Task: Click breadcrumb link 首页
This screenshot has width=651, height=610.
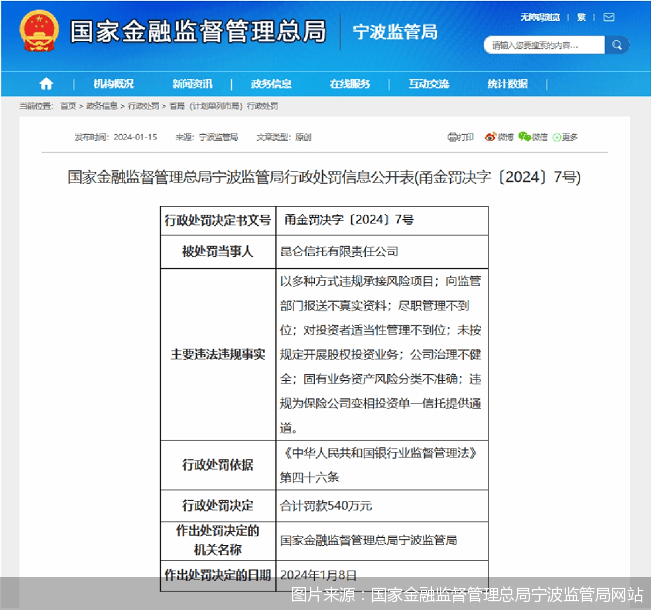Action: click(x=68, y=106)
